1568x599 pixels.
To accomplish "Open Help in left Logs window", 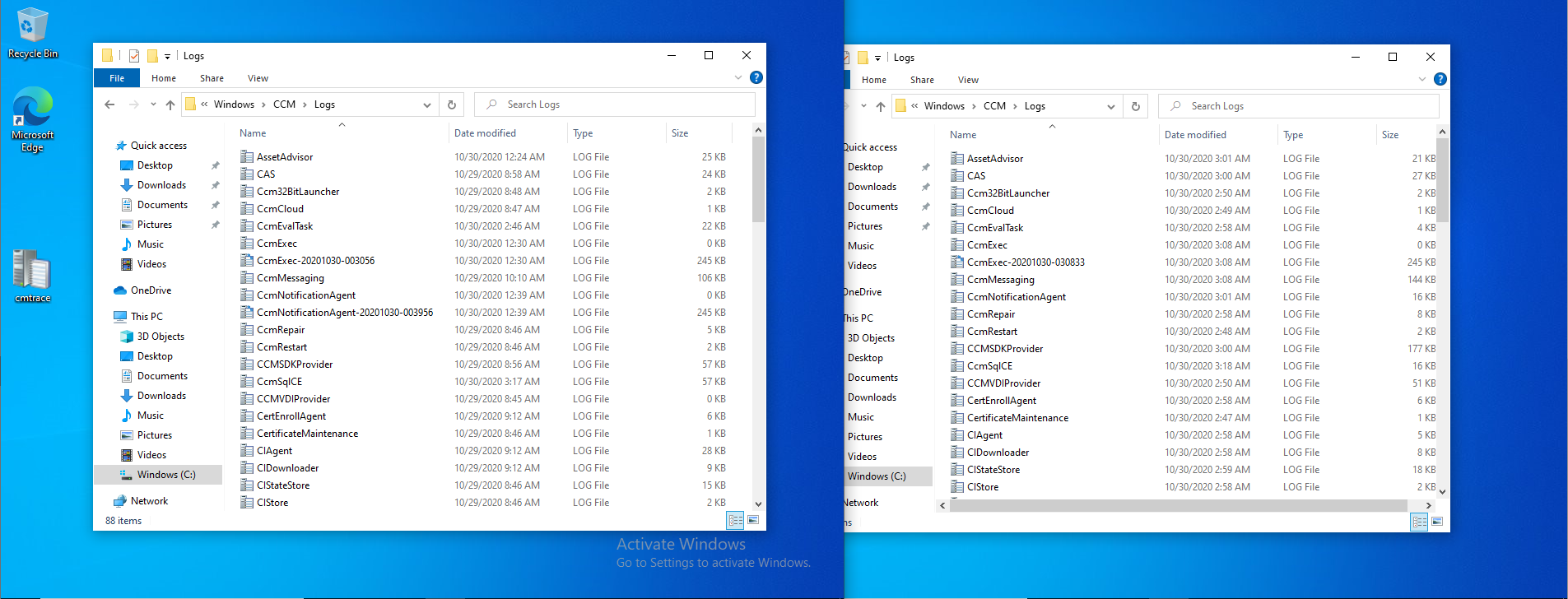I will [756, 77].
